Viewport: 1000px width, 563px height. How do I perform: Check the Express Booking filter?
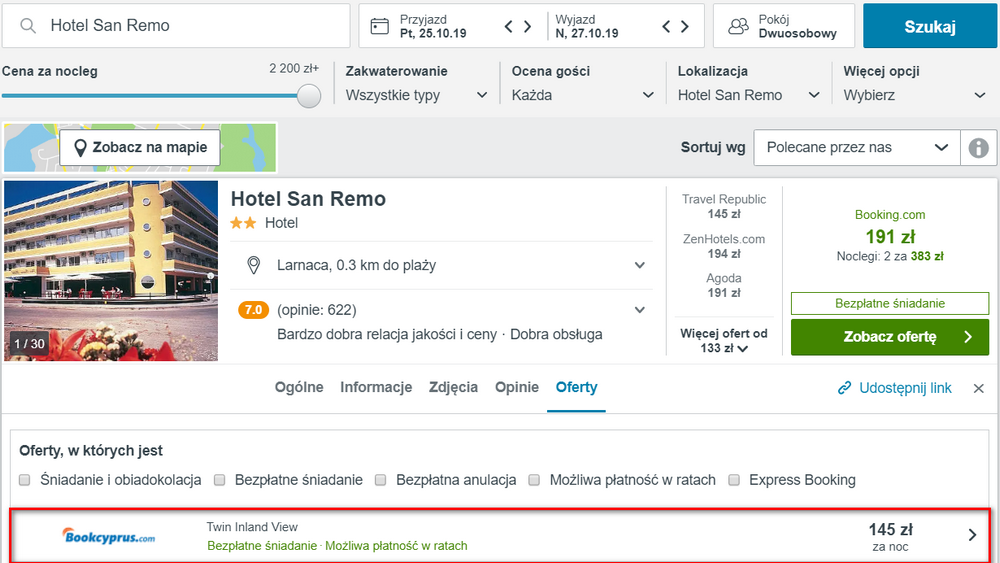[x=735, y=480]
